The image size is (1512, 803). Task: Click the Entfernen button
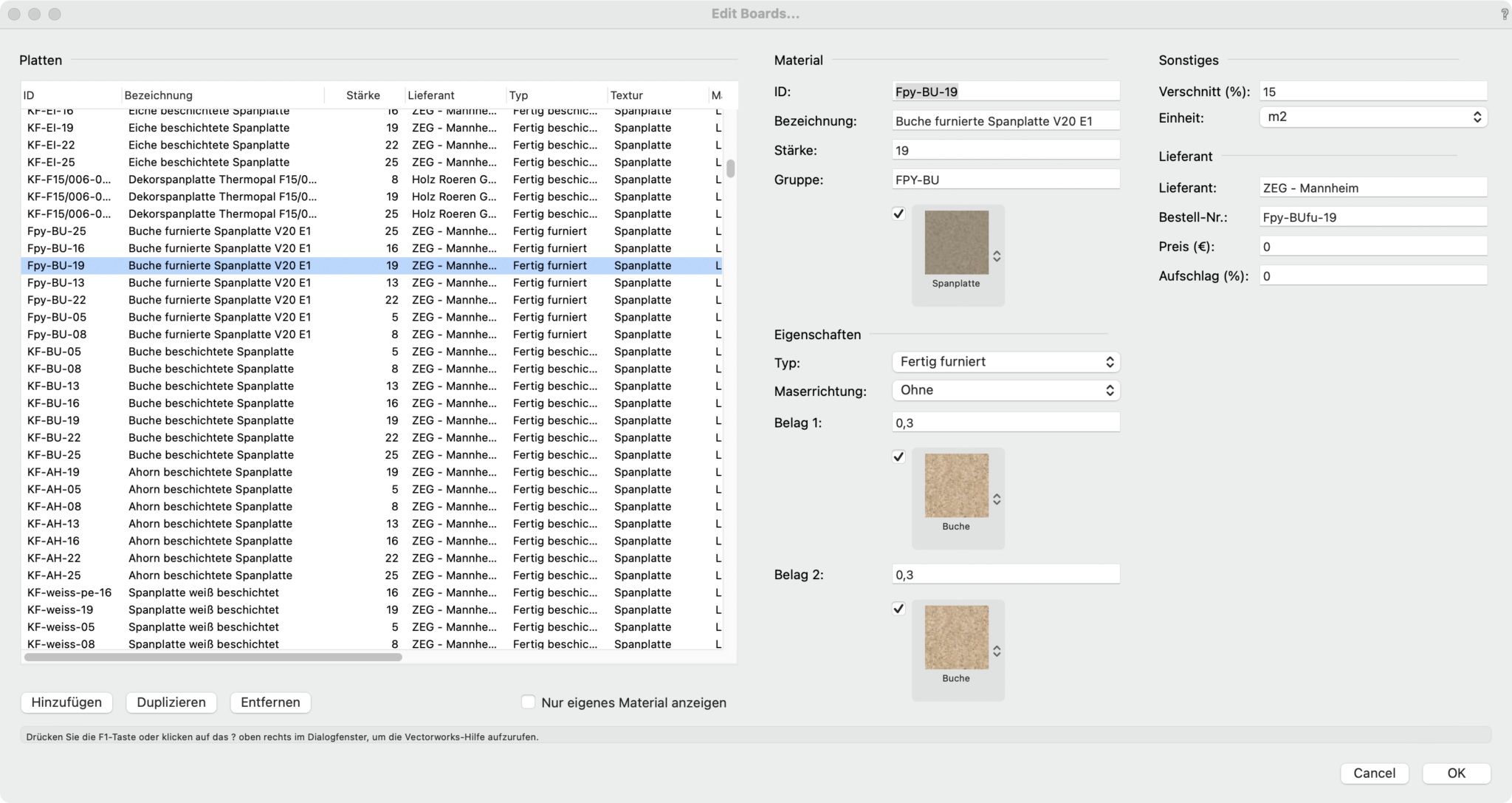click(x=270, y=702)
